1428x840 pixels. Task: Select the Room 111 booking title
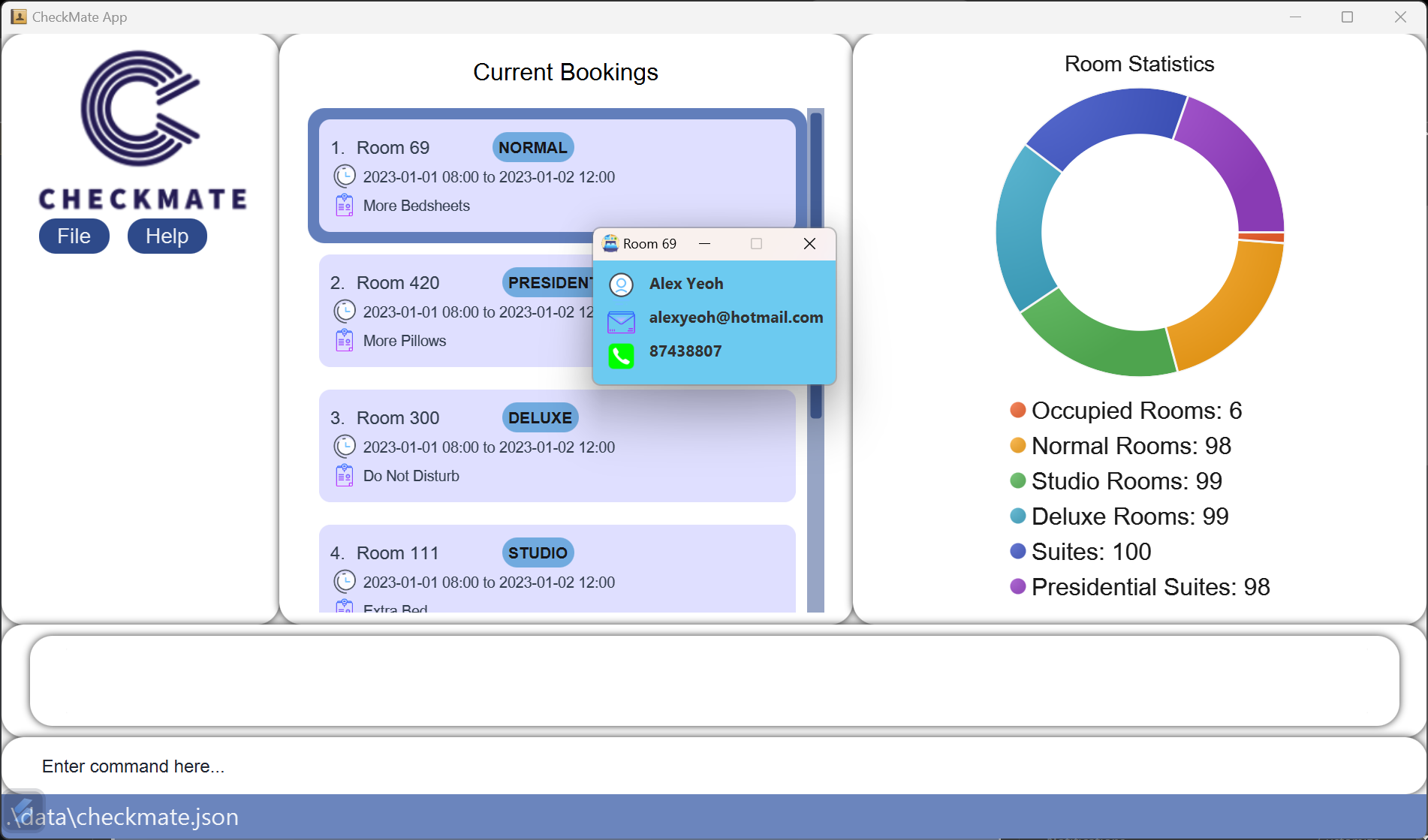click(398, 553)
